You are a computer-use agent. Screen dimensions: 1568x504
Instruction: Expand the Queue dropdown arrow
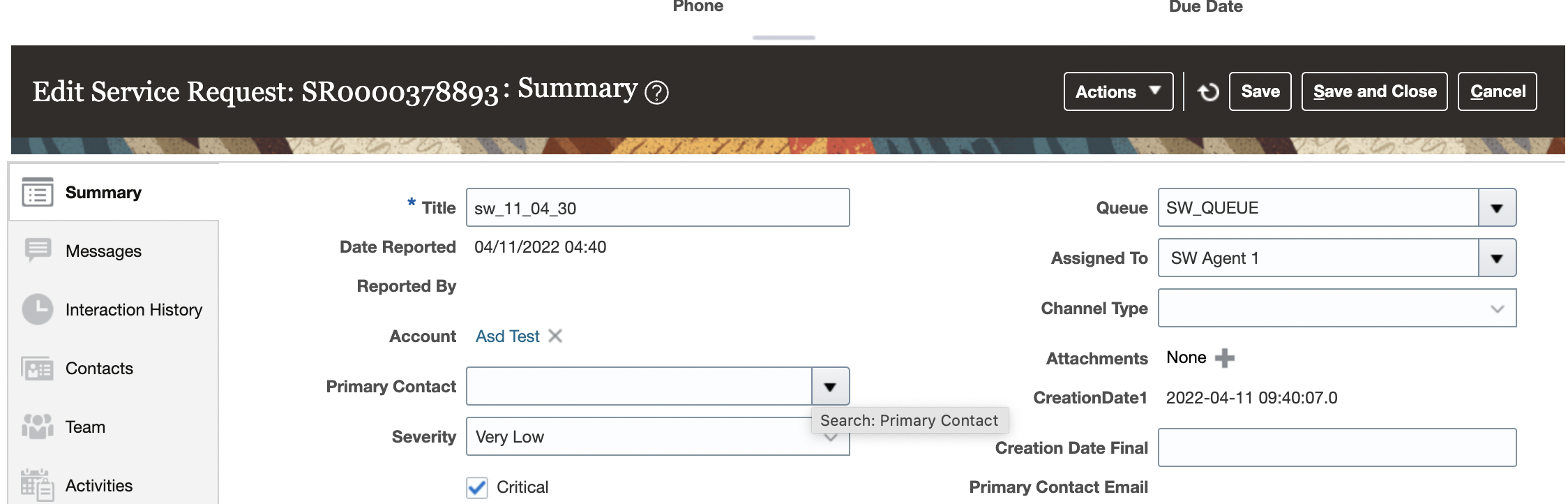(x=1496, y=208)
